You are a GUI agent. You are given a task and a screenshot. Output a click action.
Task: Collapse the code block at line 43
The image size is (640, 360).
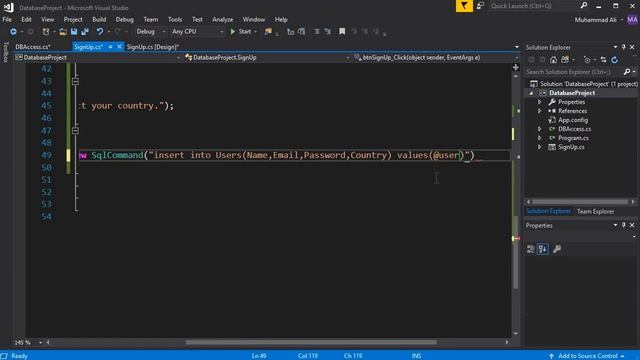(76, 81)
